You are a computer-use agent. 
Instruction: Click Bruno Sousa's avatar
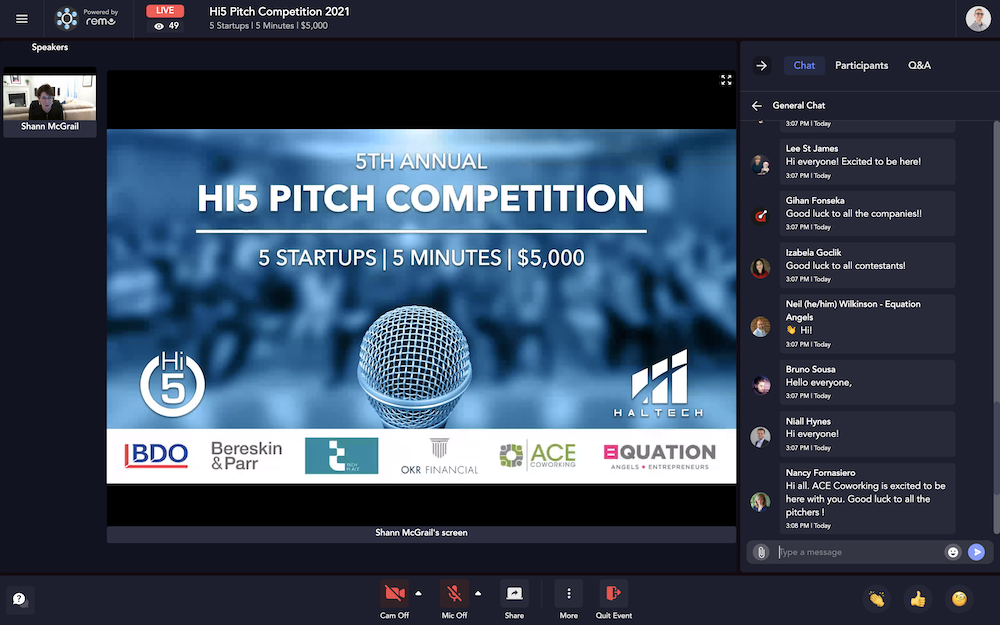pyautogui.click(x=760, y=385)
